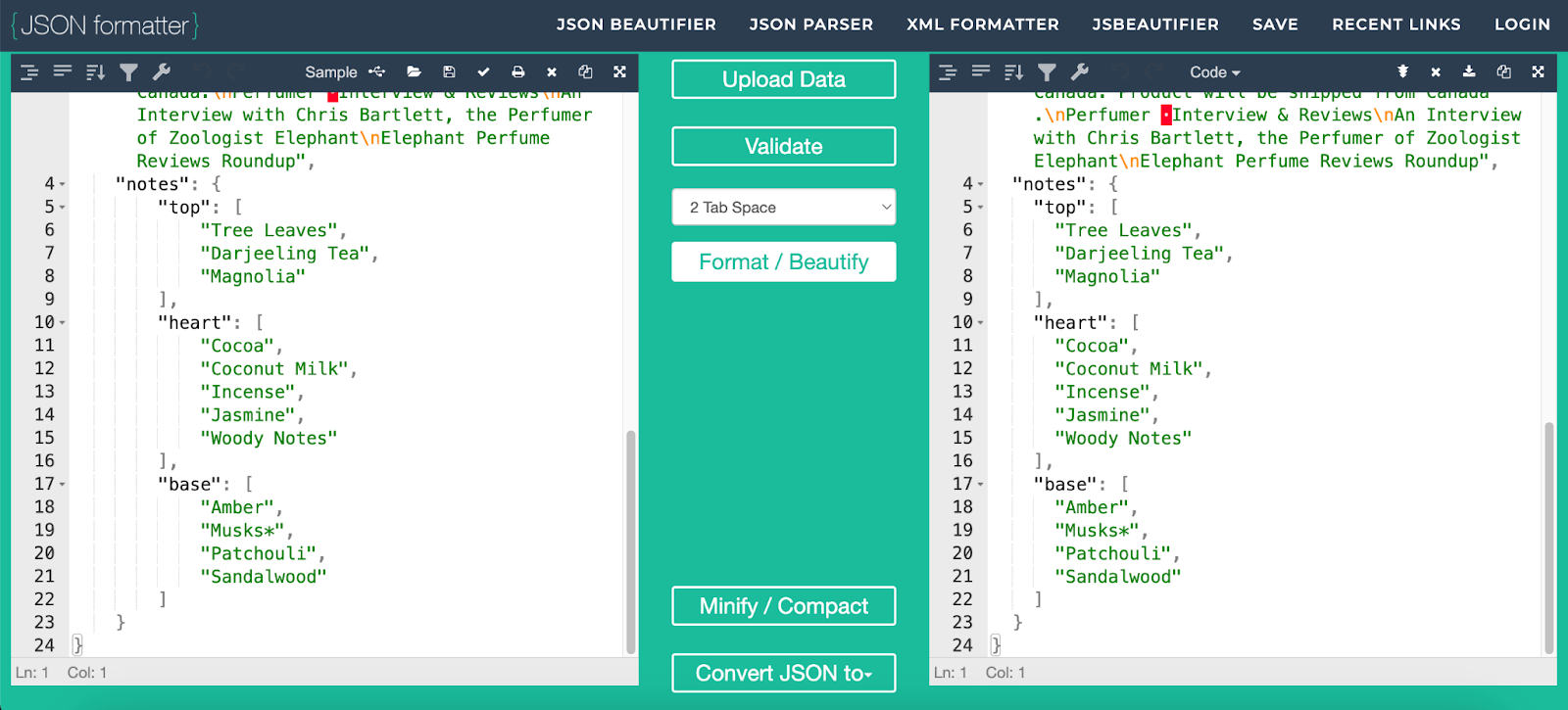Screen dimensions: 1568x710
Task: Collapse "notes" fold arrow in left editor
Action: (63, 184)
